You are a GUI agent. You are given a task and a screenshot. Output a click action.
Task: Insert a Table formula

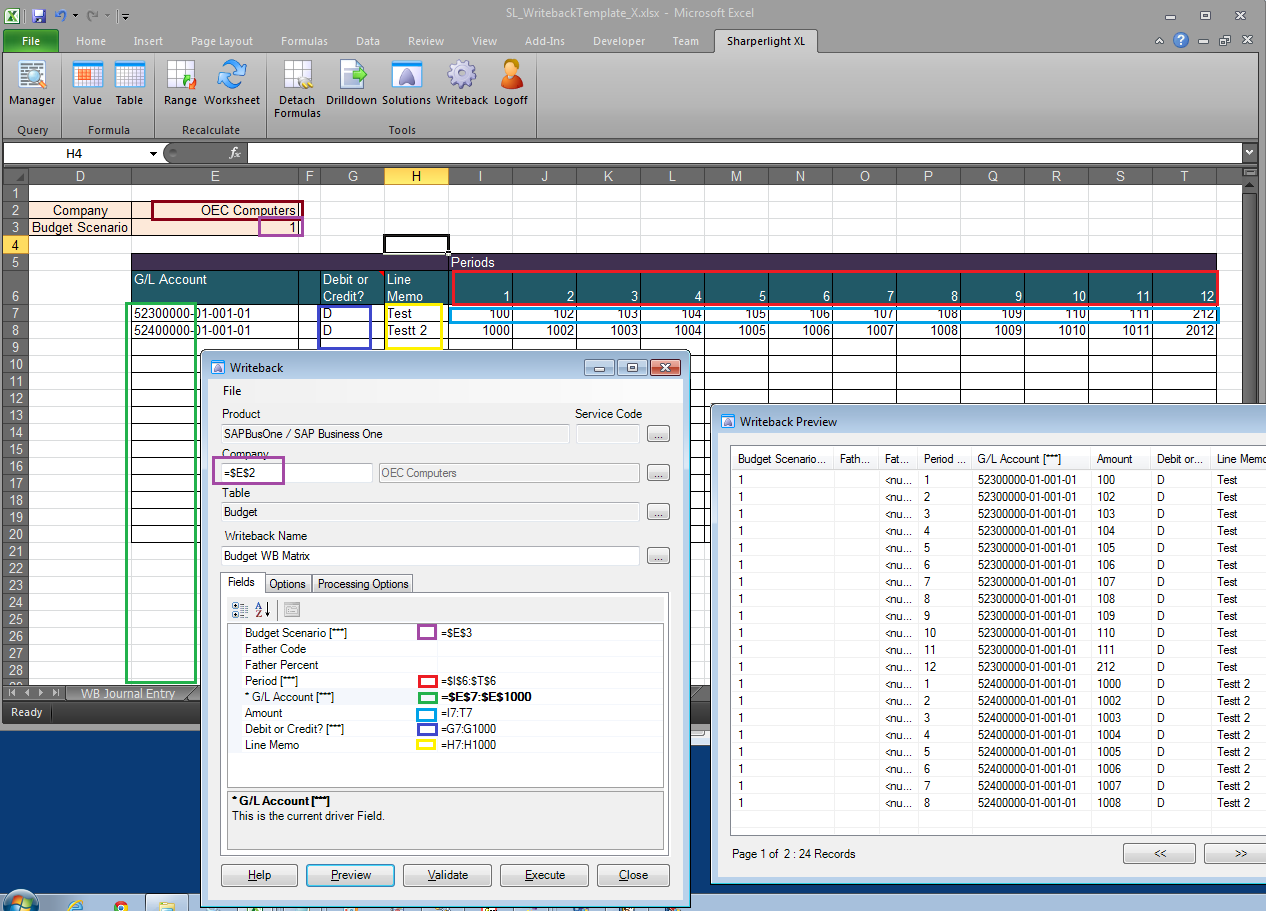[129, 84]
